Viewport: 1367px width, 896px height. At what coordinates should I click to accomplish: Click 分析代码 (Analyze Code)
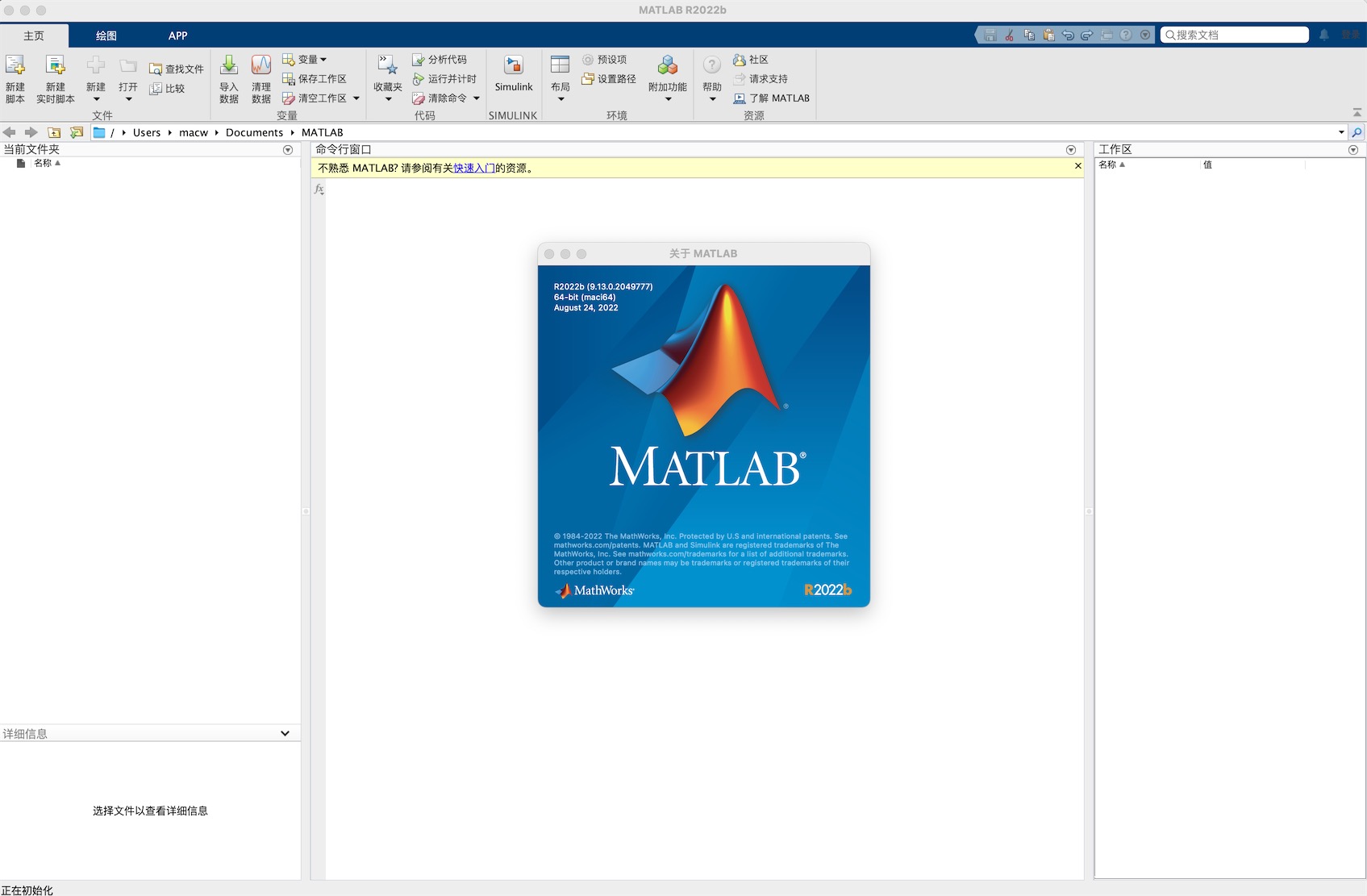pyautogui.click(x=440, y=60)
